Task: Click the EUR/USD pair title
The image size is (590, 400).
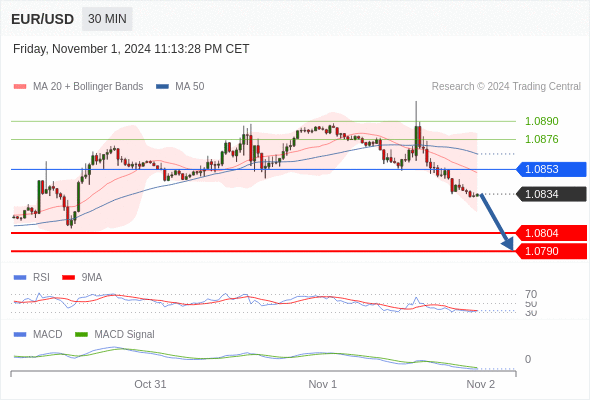Action: coord(43,19)
